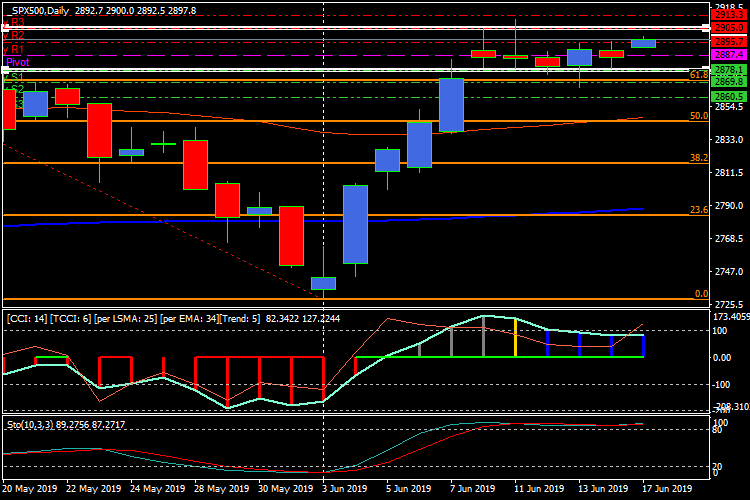Click the 13 Jun 2019 date label
The width and height of the screenshot is (750, 500).
coord(604,489)
